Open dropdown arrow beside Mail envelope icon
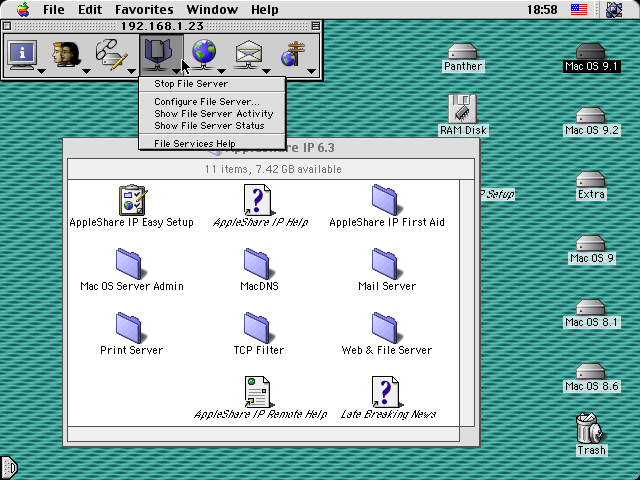This screenshot has width=640, height=480. (x=267, y=71)
